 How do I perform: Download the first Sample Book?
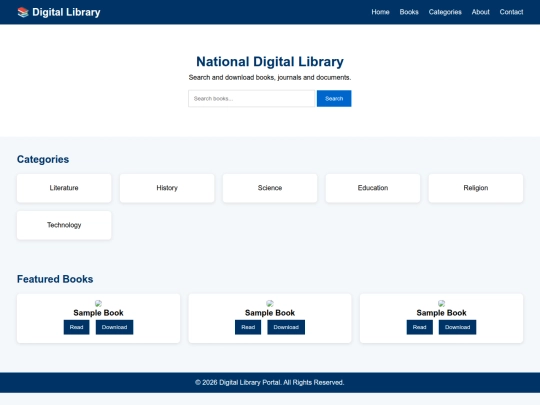(114, 327)
